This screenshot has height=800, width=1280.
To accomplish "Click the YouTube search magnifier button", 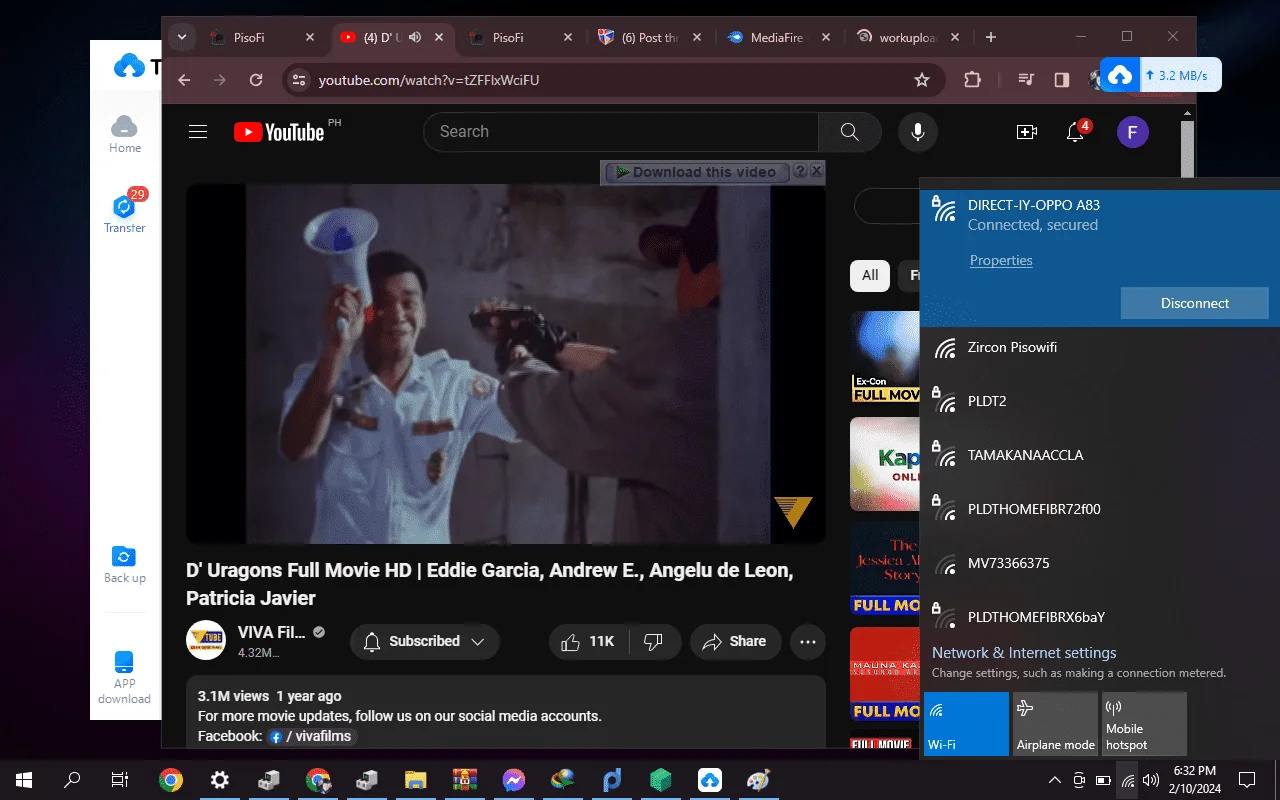I will point(850,132).
